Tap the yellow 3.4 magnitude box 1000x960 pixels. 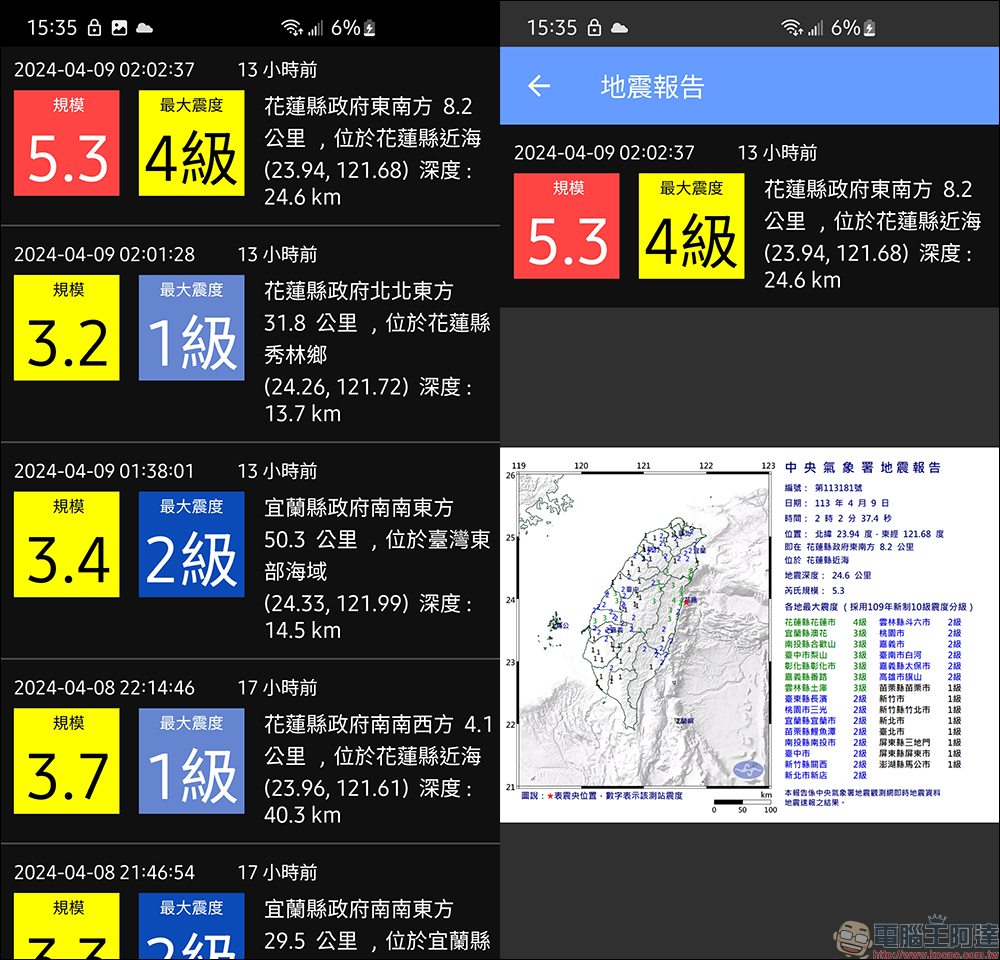[x=66, y=544]
